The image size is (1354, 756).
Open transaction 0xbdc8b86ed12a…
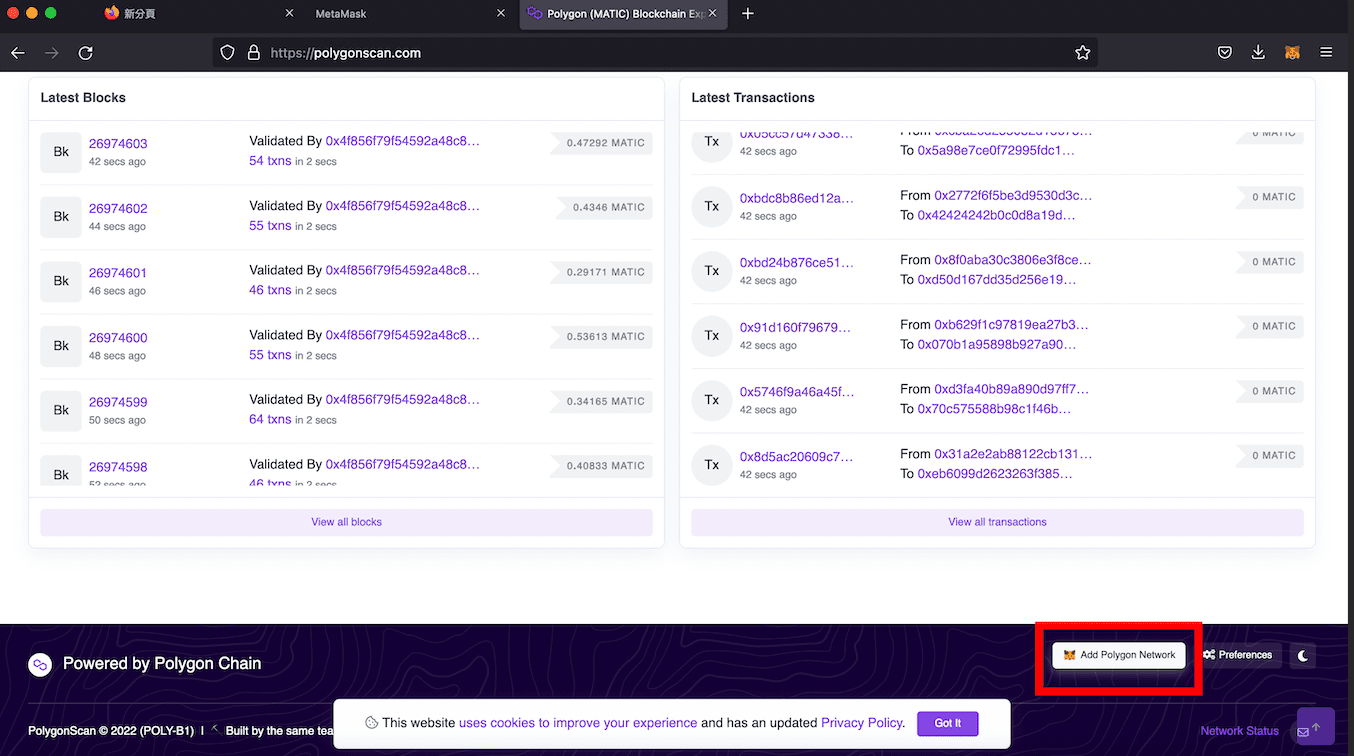pos(797,199)
